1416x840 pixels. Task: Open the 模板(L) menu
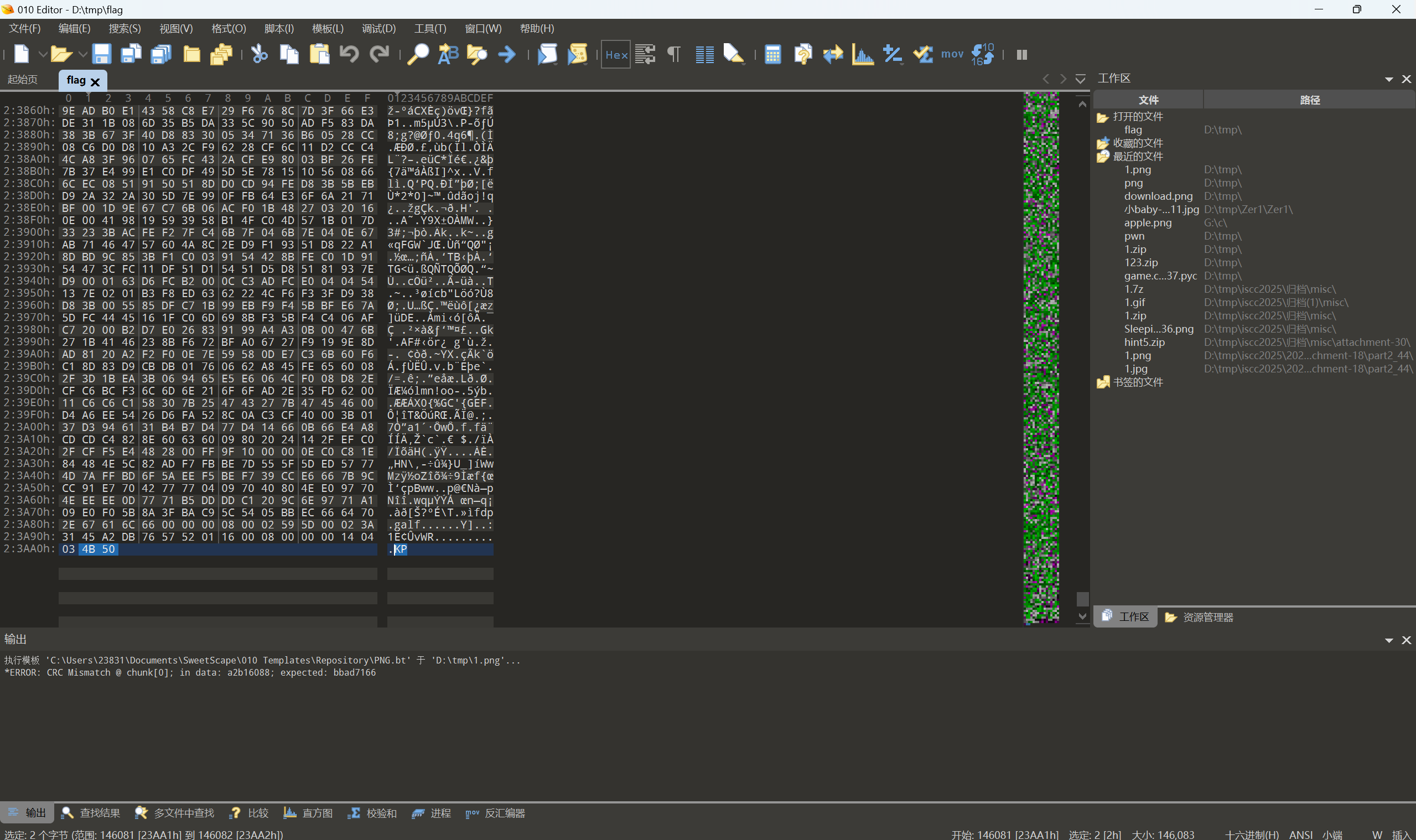click(328, 28)
